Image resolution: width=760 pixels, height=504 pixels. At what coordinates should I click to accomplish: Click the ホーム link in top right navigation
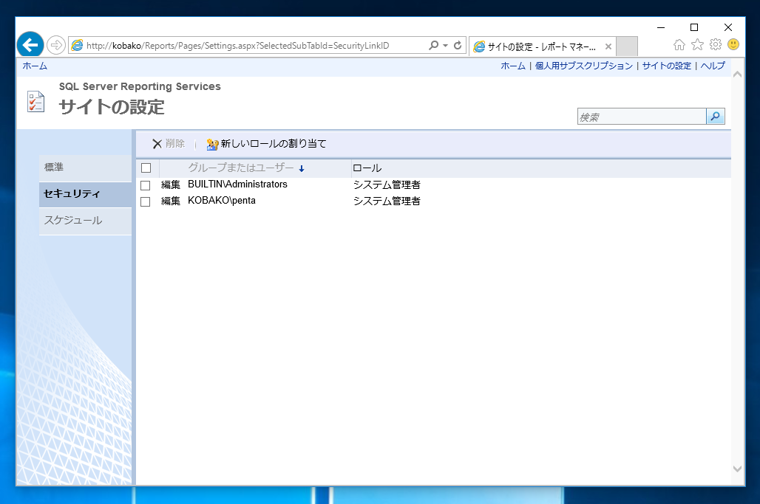point(513,66)
